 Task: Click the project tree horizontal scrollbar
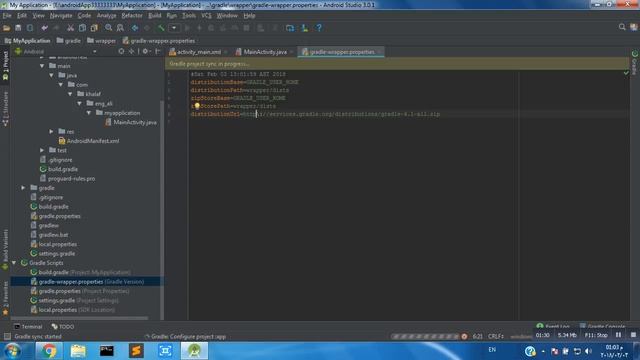coord(80,318)
